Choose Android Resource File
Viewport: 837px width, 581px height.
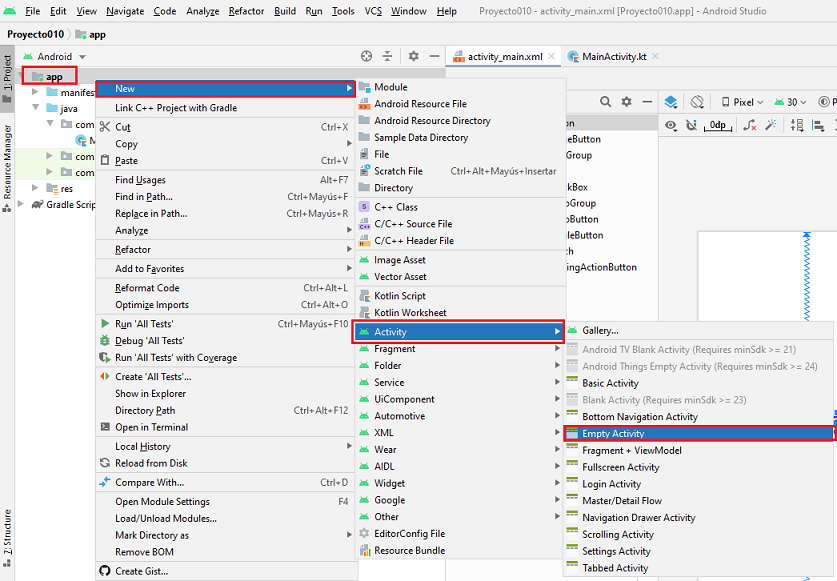pos(460,104)
